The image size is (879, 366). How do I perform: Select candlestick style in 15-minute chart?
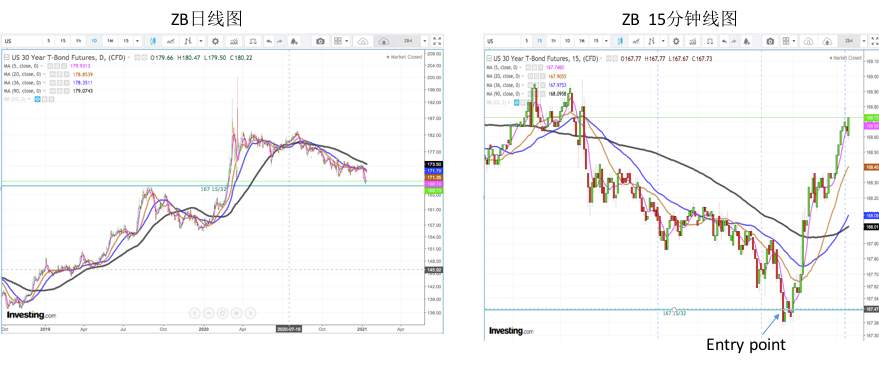pos(620,41)
